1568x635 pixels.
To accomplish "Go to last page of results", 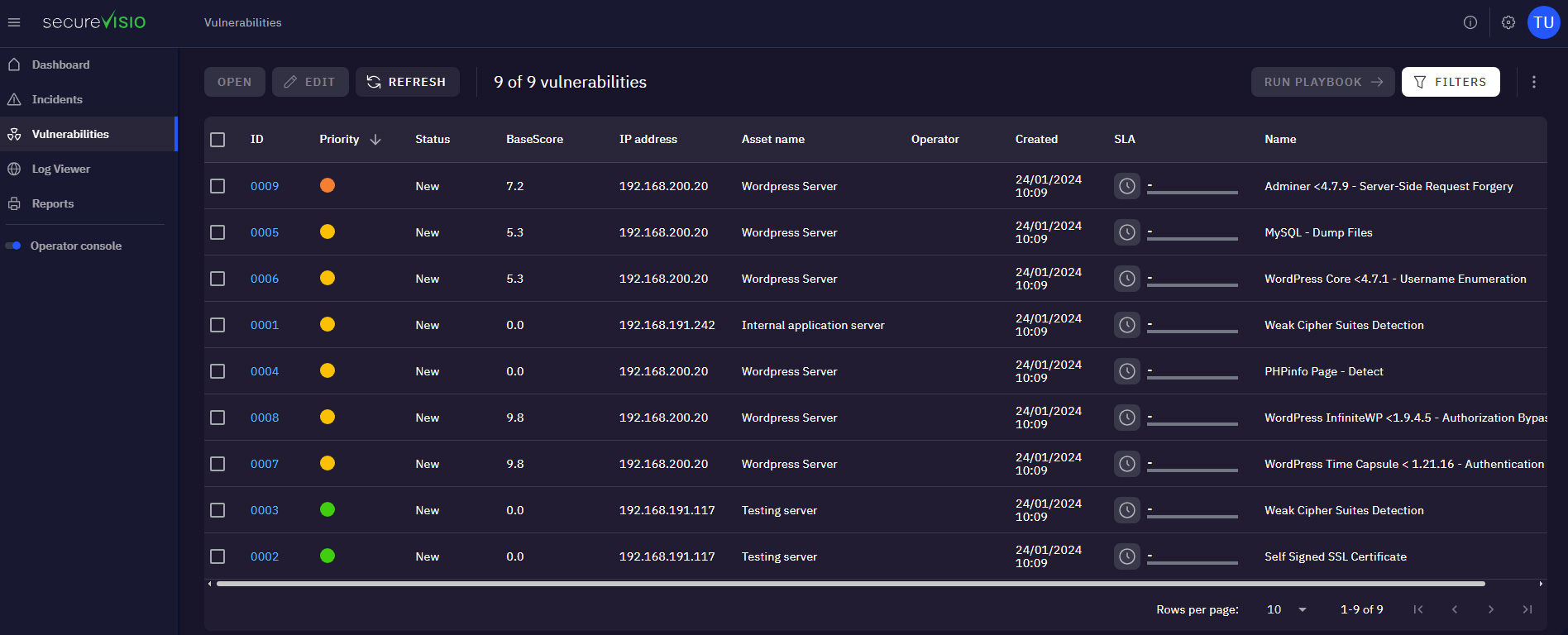I will point(1527,609).
